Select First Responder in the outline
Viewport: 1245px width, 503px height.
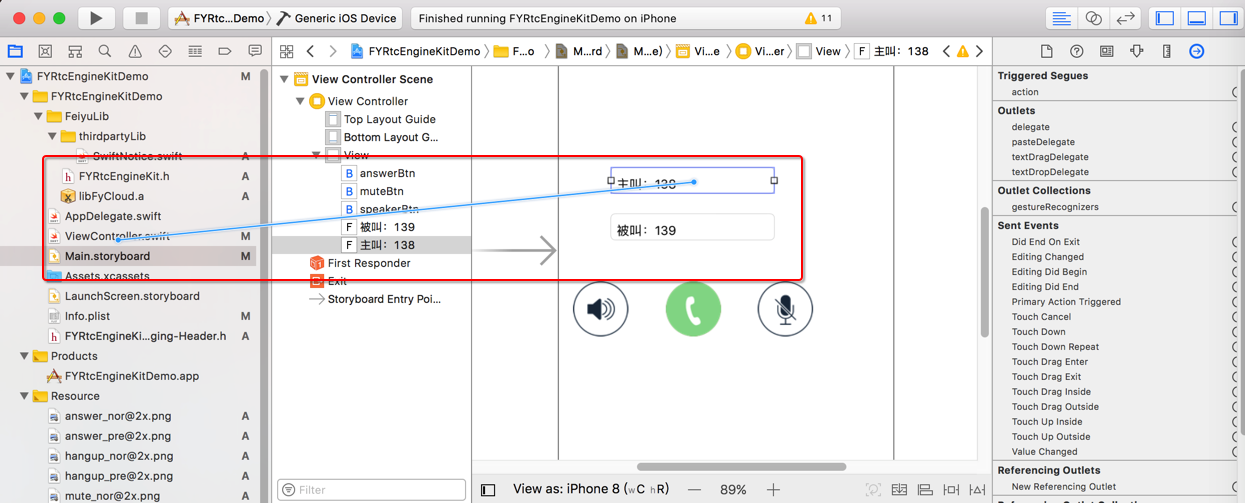[369, 263]
